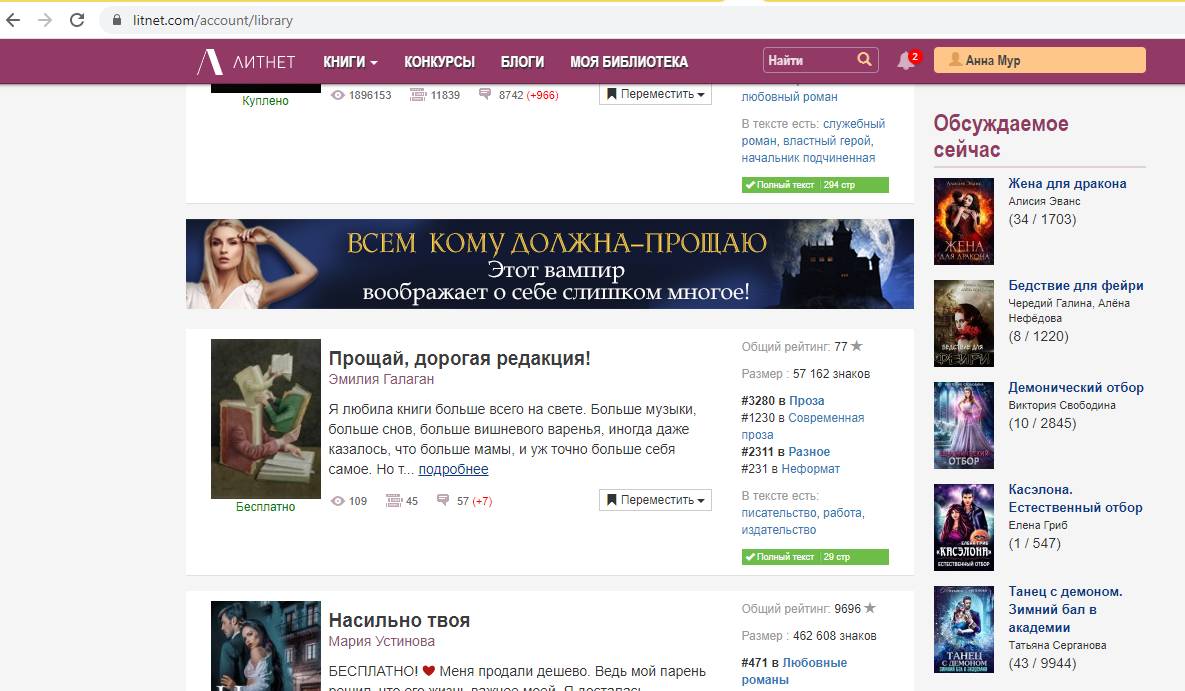
Task: Open notifications bell with red badge
Action: click(x=905, y=61)
